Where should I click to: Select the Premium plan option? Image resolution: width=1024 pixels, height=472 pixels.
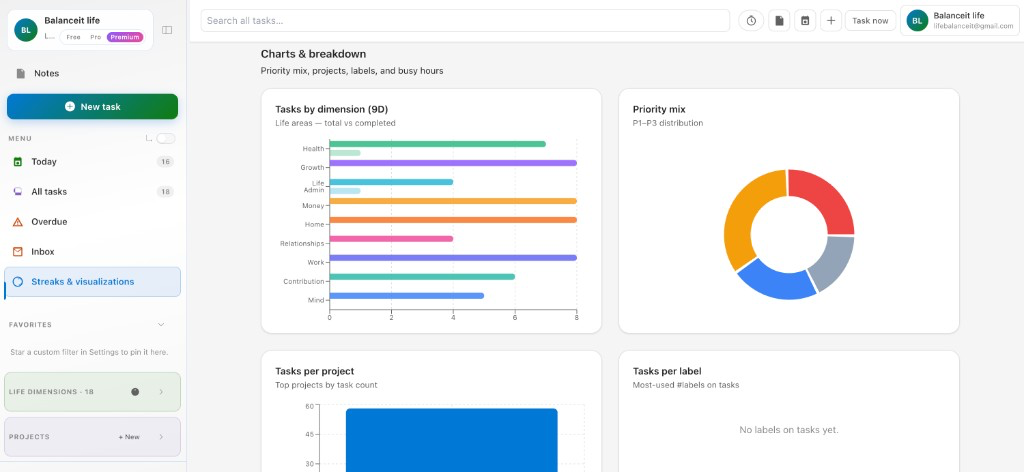click(x=125, y=37)
